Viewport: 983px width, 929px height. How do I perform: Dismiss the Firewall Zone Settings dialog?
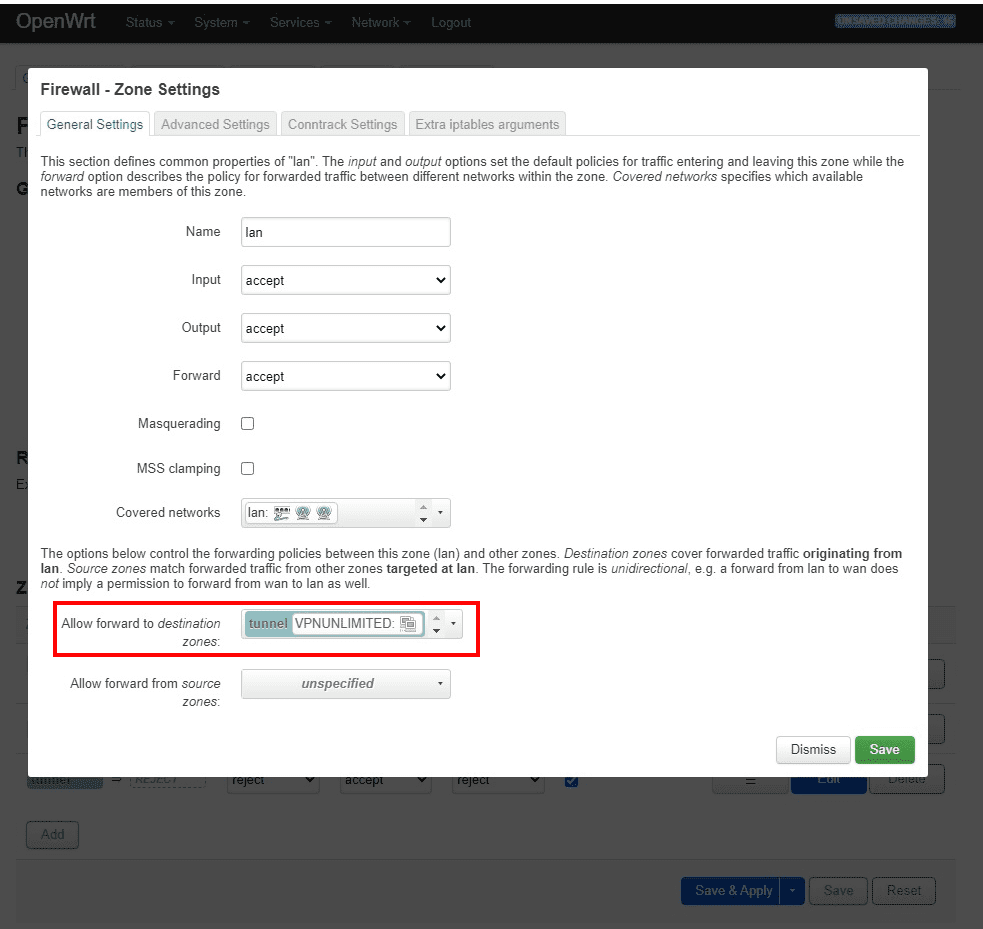click(x=812, y=749)
